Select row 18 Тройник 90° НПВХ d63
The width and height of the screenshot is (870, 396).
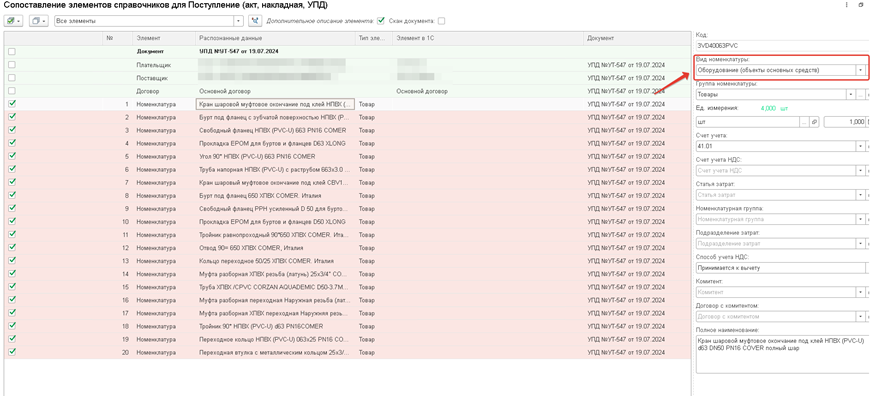coord(348,326)
